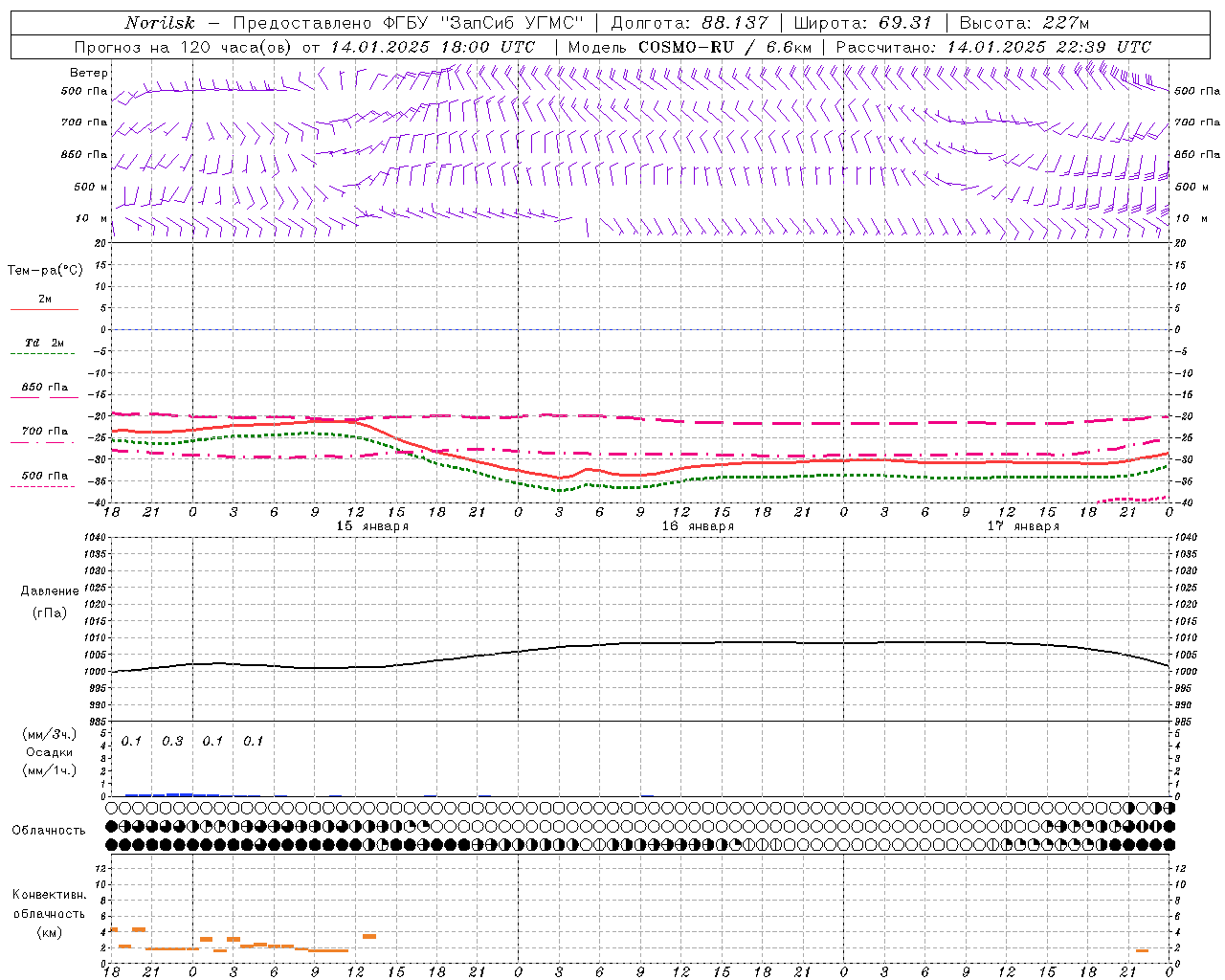The image size is (1225, 980).
Task: Click the COSMO-RU model name
Action: [x=686, y=47]
